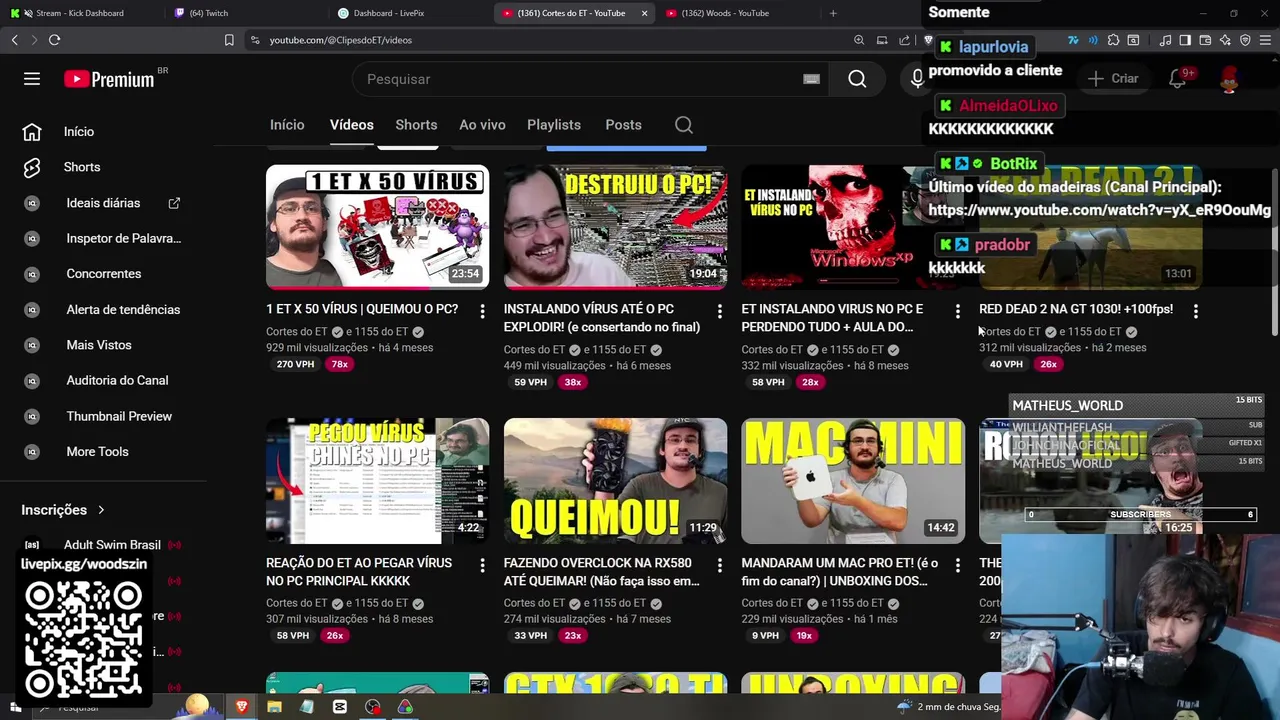
Task: Open Concorrentes sidebar item
Action: pos(105,274)
